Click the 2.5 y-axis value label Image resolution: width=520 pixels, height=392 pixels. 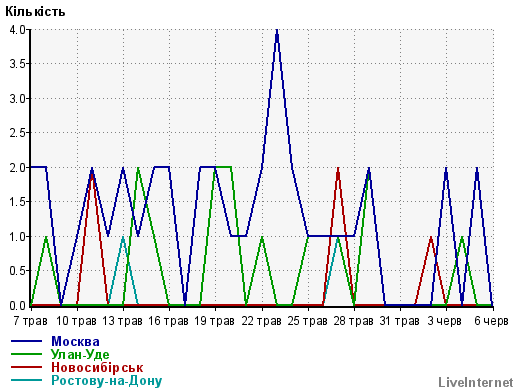point(17,133)
